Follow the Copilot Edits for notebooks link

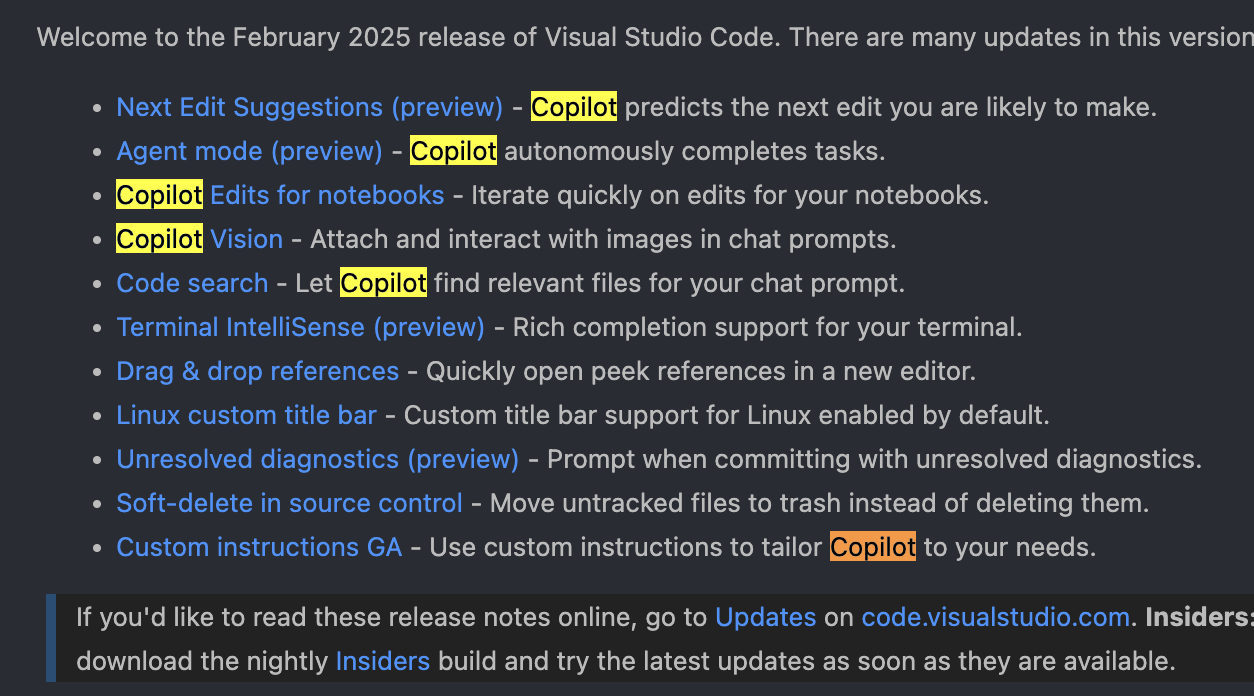coord(281,195)
